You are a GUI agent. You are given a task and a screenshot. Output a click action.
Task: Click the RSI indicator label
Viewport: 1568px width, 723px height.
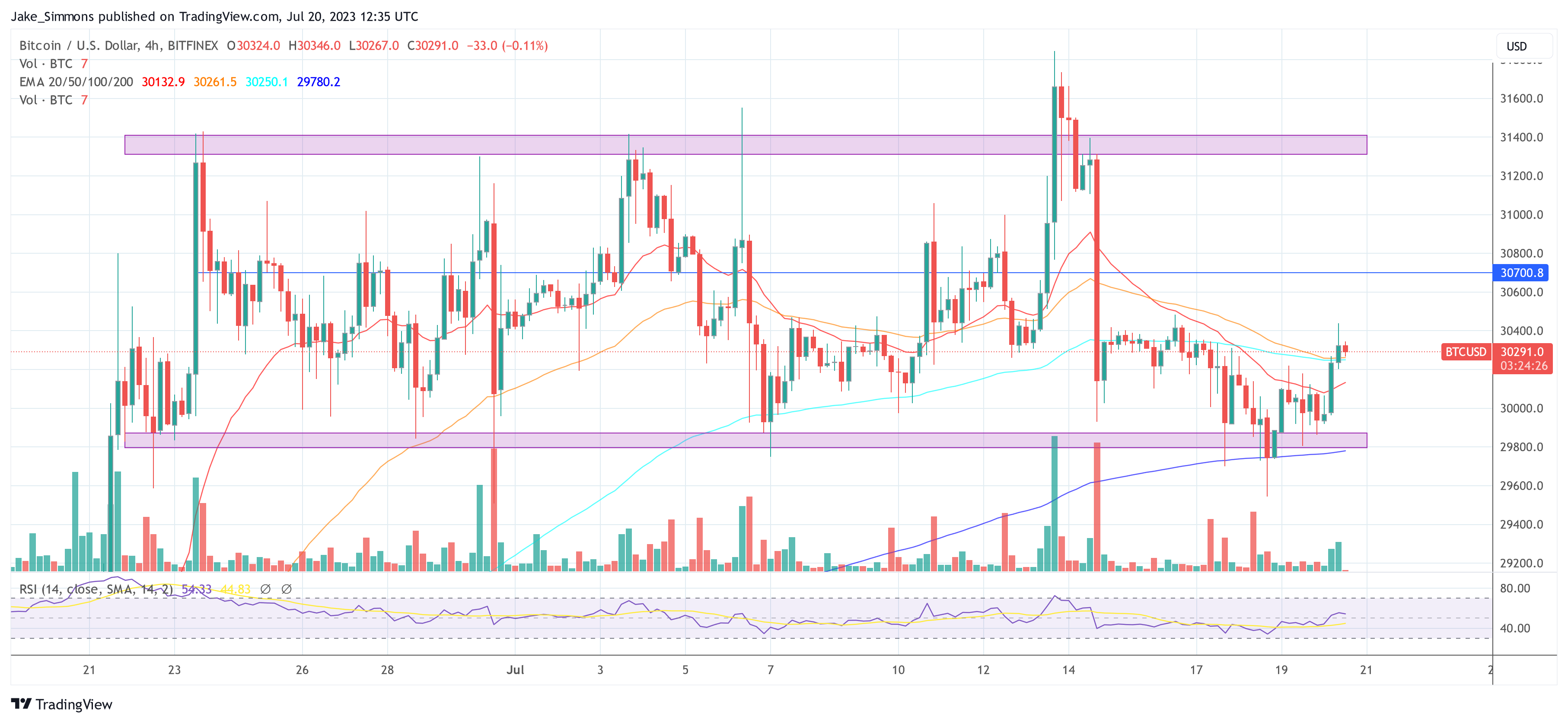tap(96, 589)
